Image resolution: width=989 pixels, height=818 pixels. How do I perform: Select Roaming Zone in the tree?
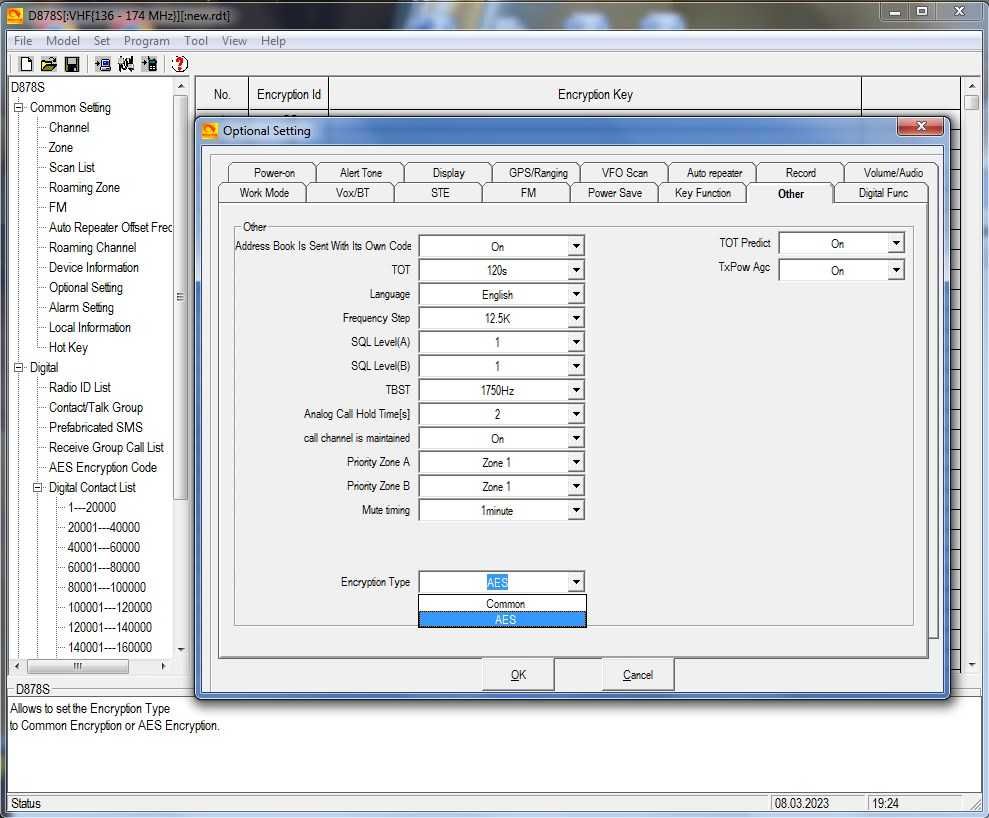[x=84, y=187]
